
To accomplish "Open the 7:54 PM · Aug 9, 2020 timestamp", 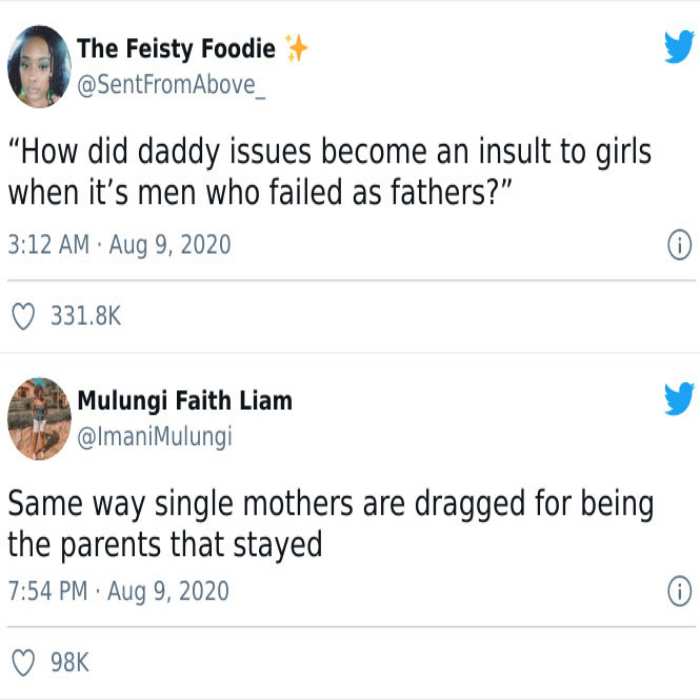I will click(119, 591).
